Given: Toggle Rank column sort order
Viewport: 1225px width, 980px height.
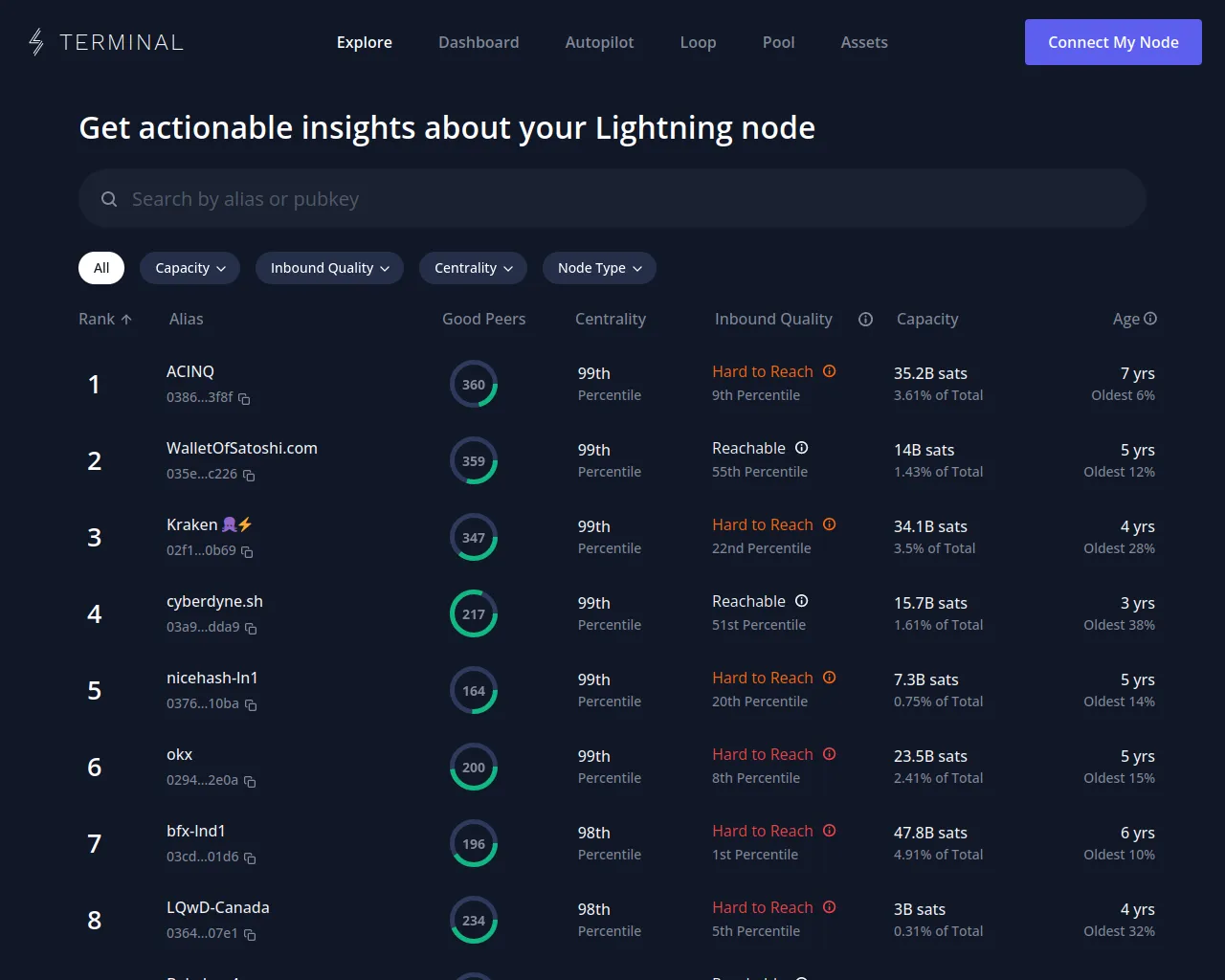Looking at the screenshot, I should 104,319.
